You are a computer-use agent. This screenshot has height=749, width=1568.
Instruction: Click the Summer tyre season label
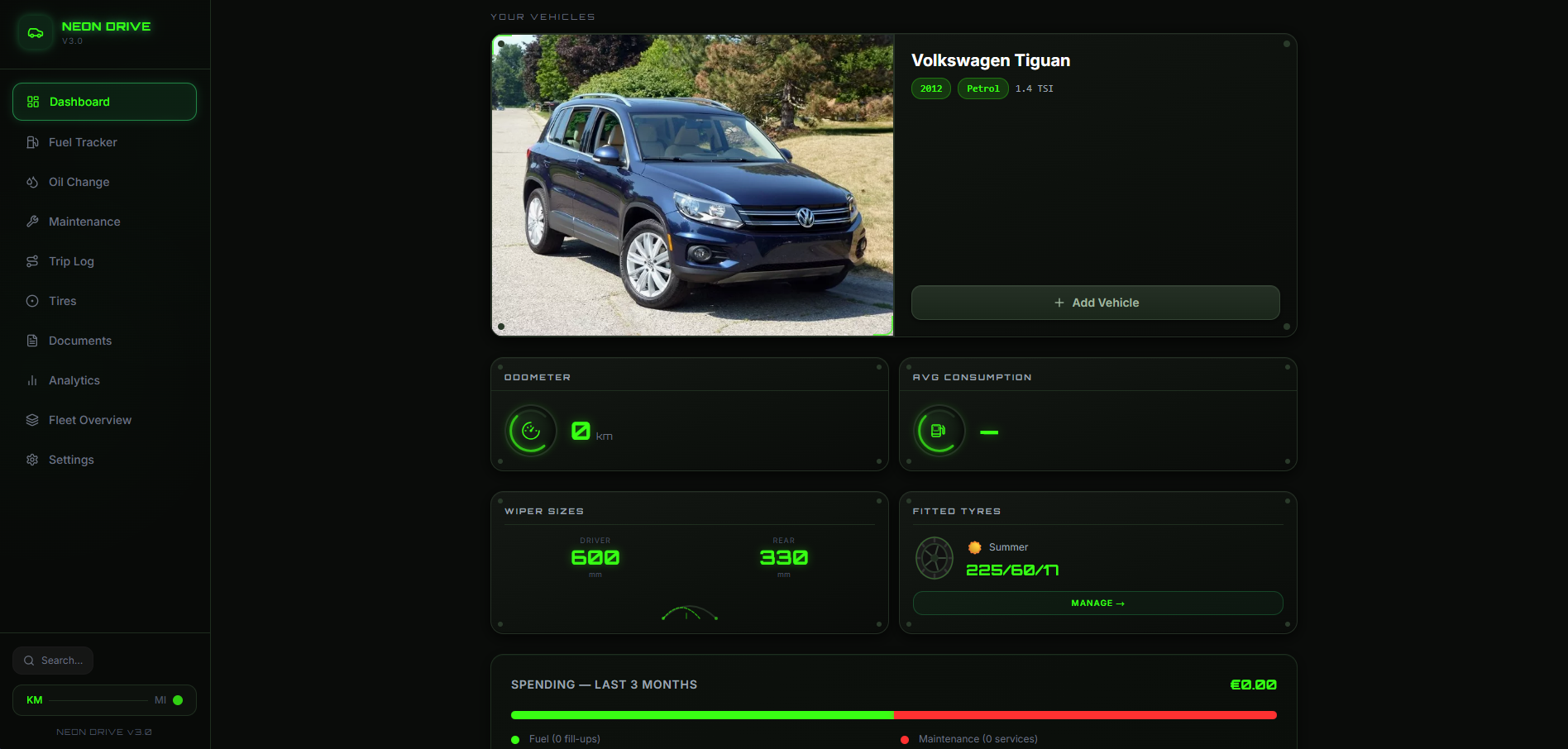(x=1009, y=547)
